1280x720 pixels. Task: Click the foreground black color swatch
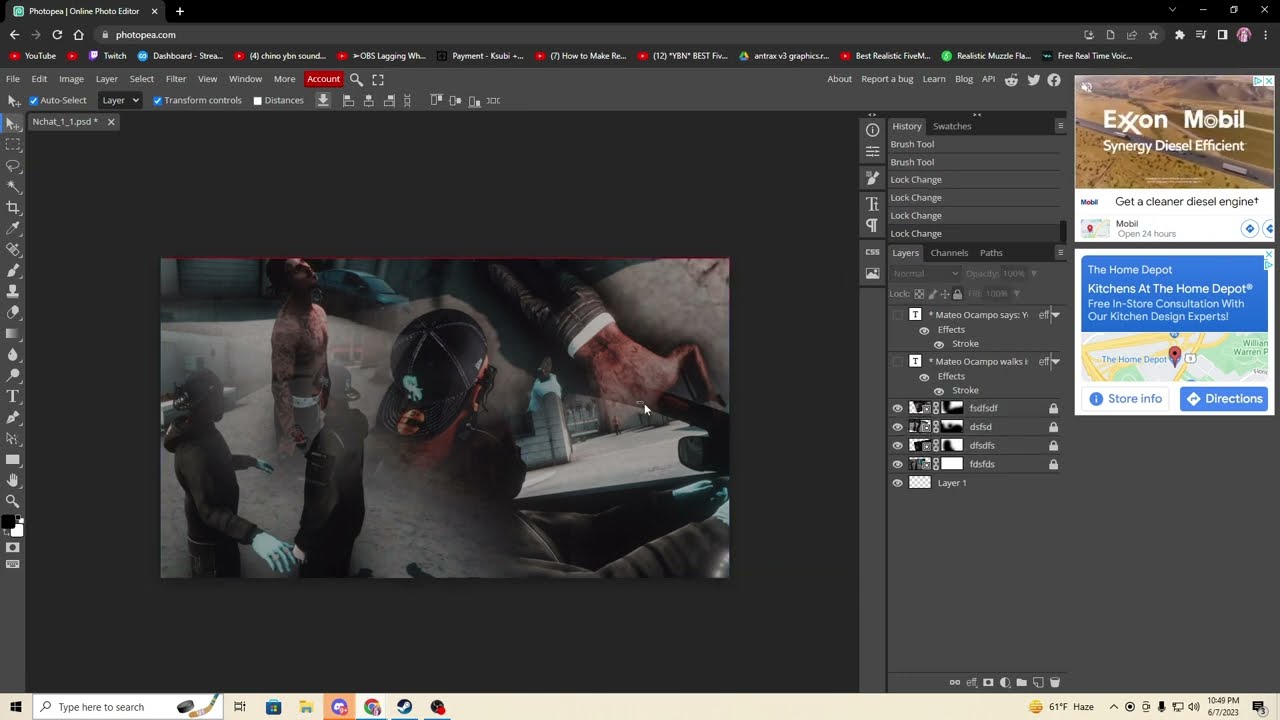tap(8, 522)
